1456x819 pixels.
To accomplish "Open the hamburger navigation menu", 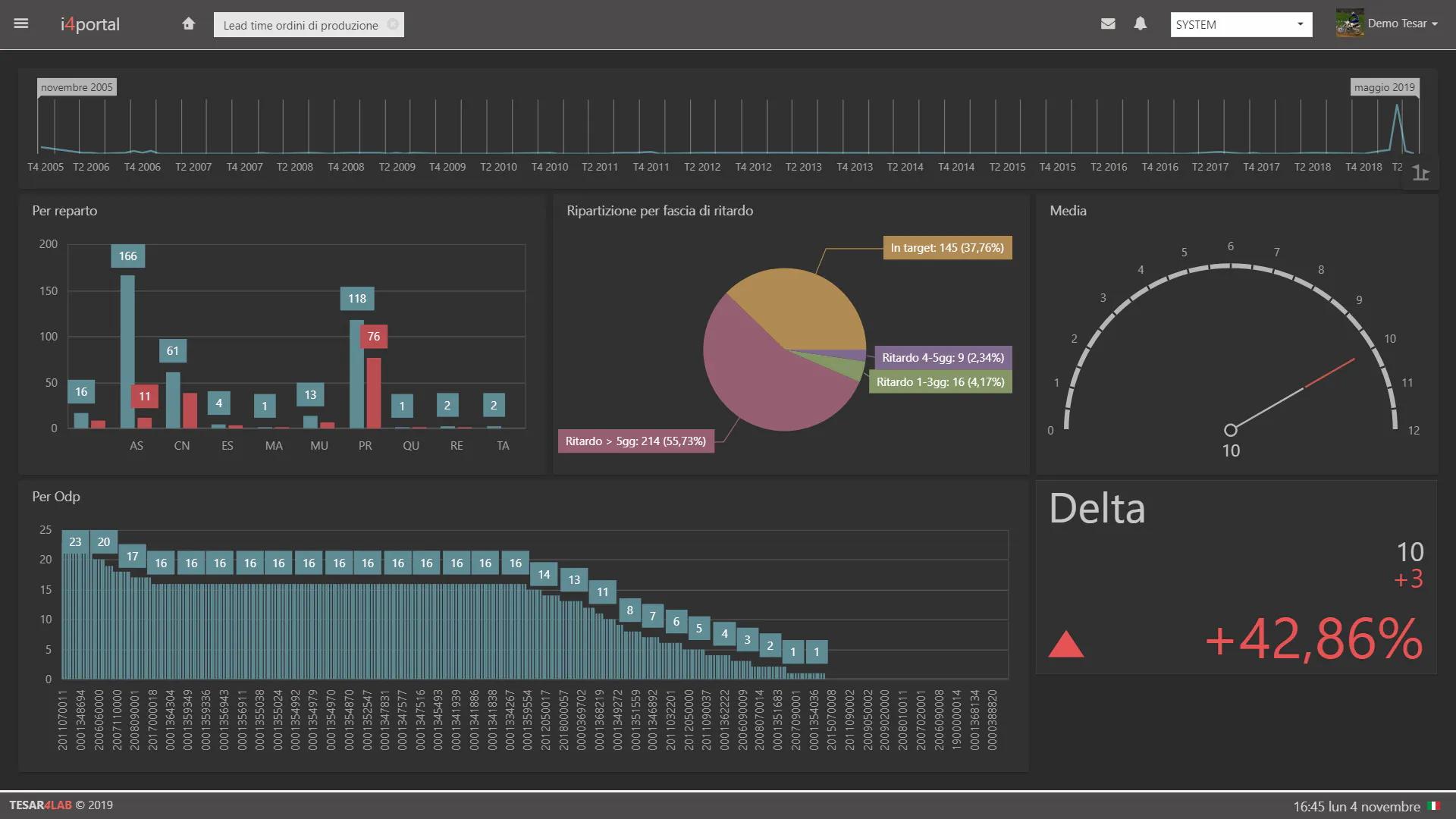I will (21, 24).
